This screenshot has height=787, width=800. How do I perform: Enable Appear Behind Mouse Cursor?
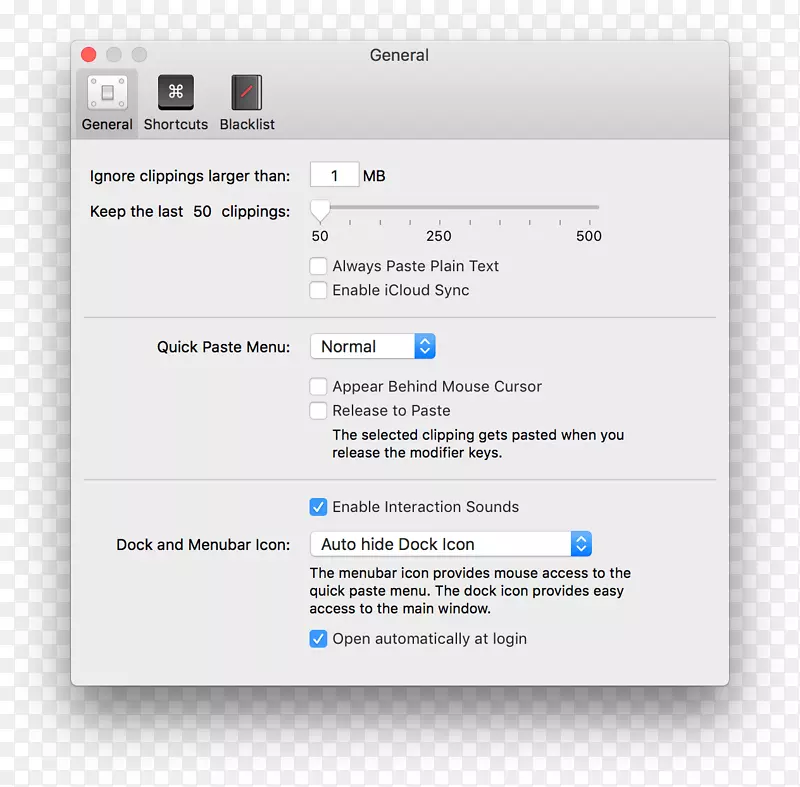[318, 386]
